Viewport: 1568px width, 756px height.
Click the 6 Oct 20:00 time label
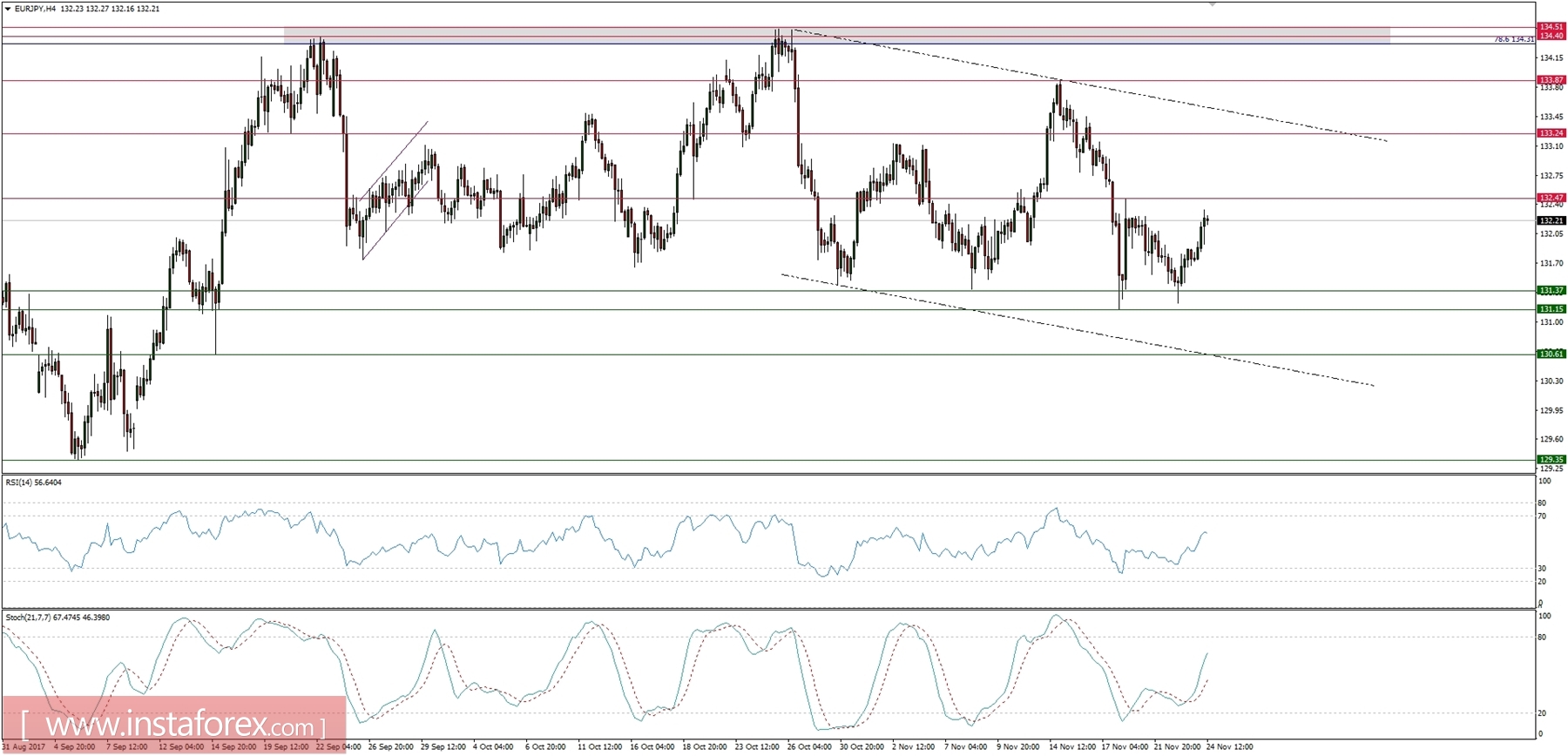tap(545, 746)
